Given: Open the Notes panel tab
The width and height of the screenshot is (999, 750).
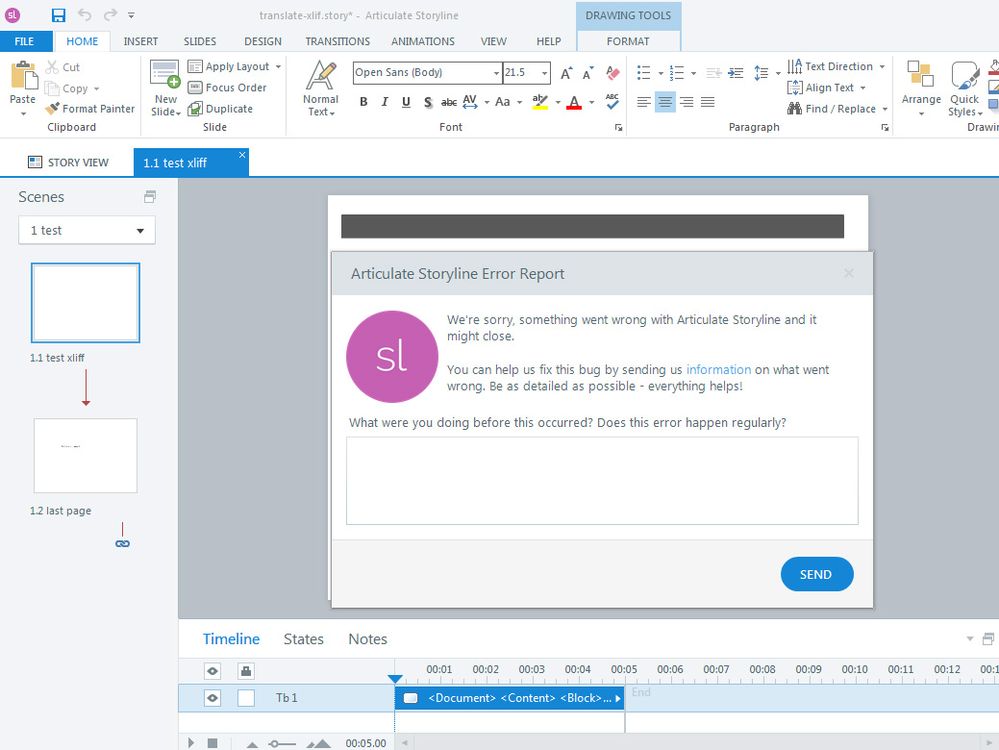Looking at the screenshot, I should [368, 639].
